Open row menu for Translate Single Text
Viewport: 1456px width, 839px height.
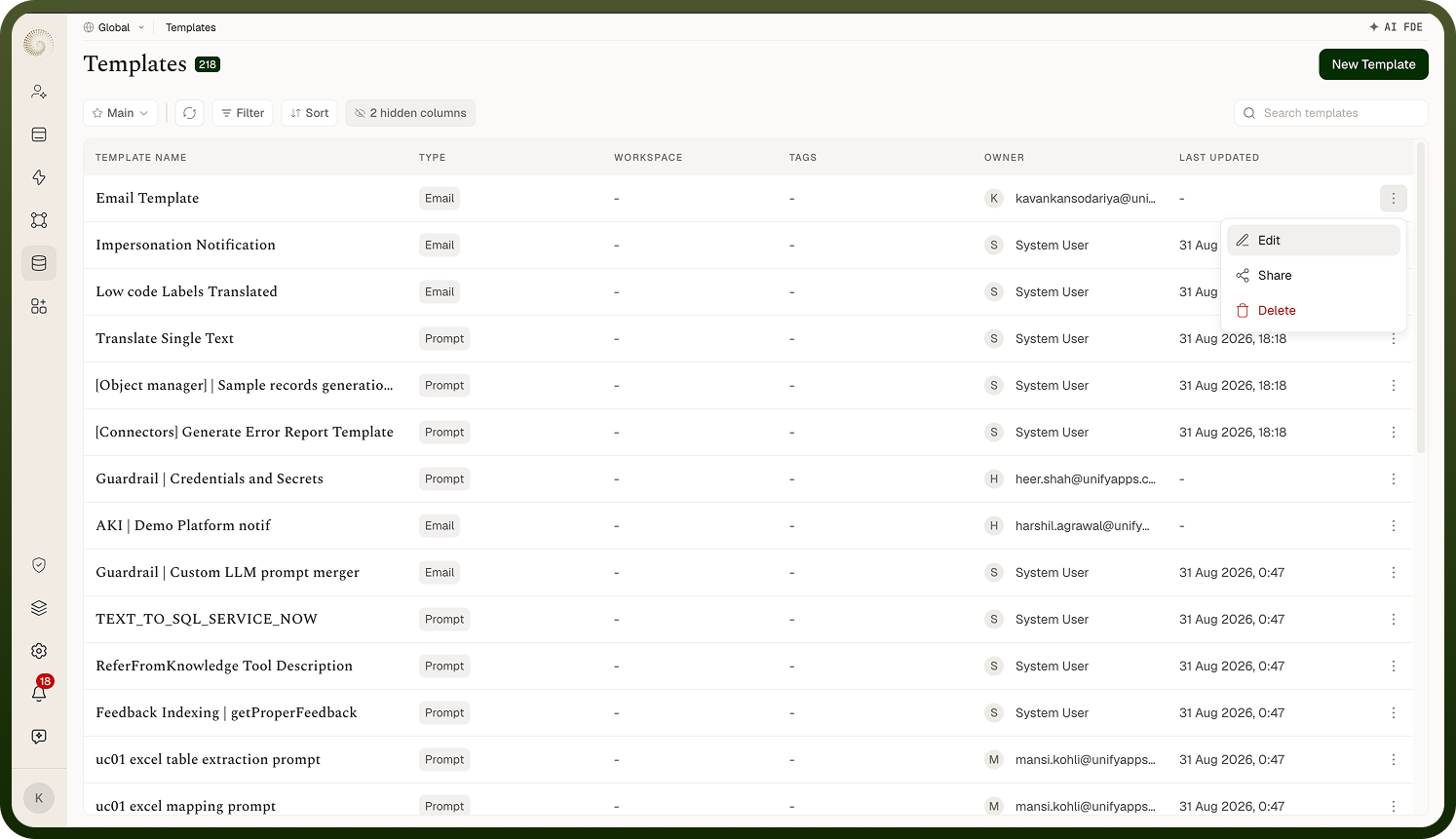[1394, 339]
